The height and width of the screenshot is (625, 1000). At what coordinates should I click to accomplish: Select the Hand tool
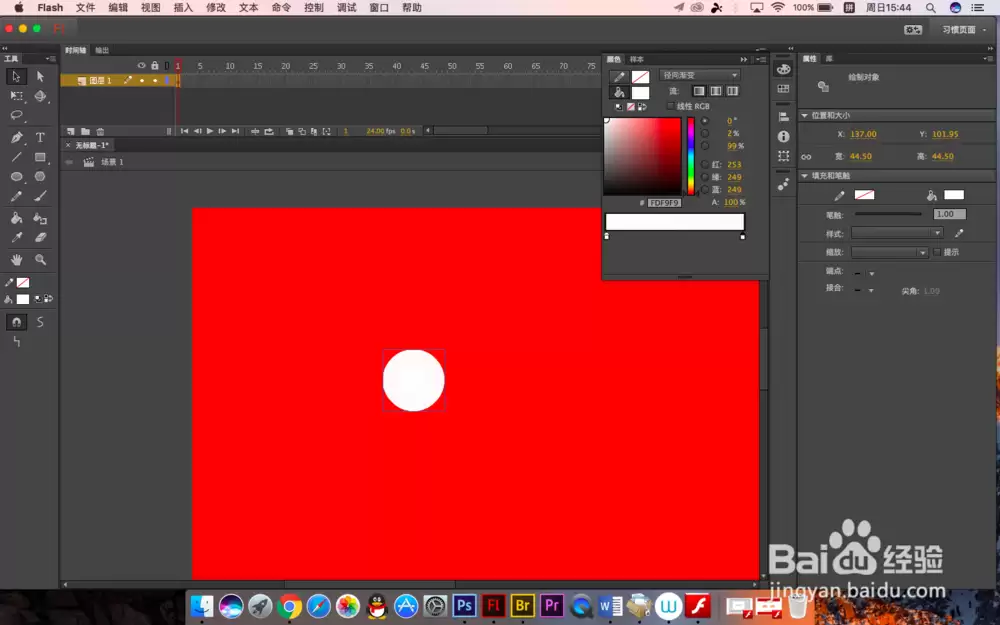pyautogui.click(x=17, y=260)
